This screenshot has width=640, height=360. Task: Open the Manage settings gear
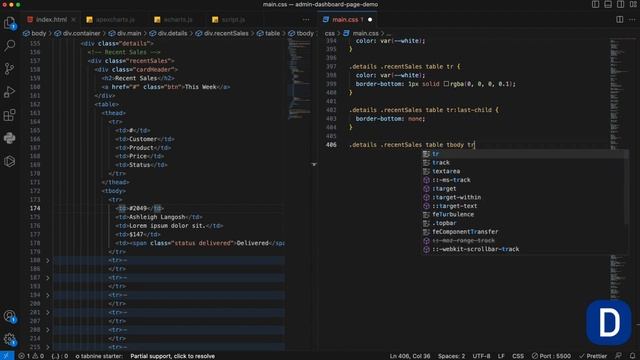point(9,339)
